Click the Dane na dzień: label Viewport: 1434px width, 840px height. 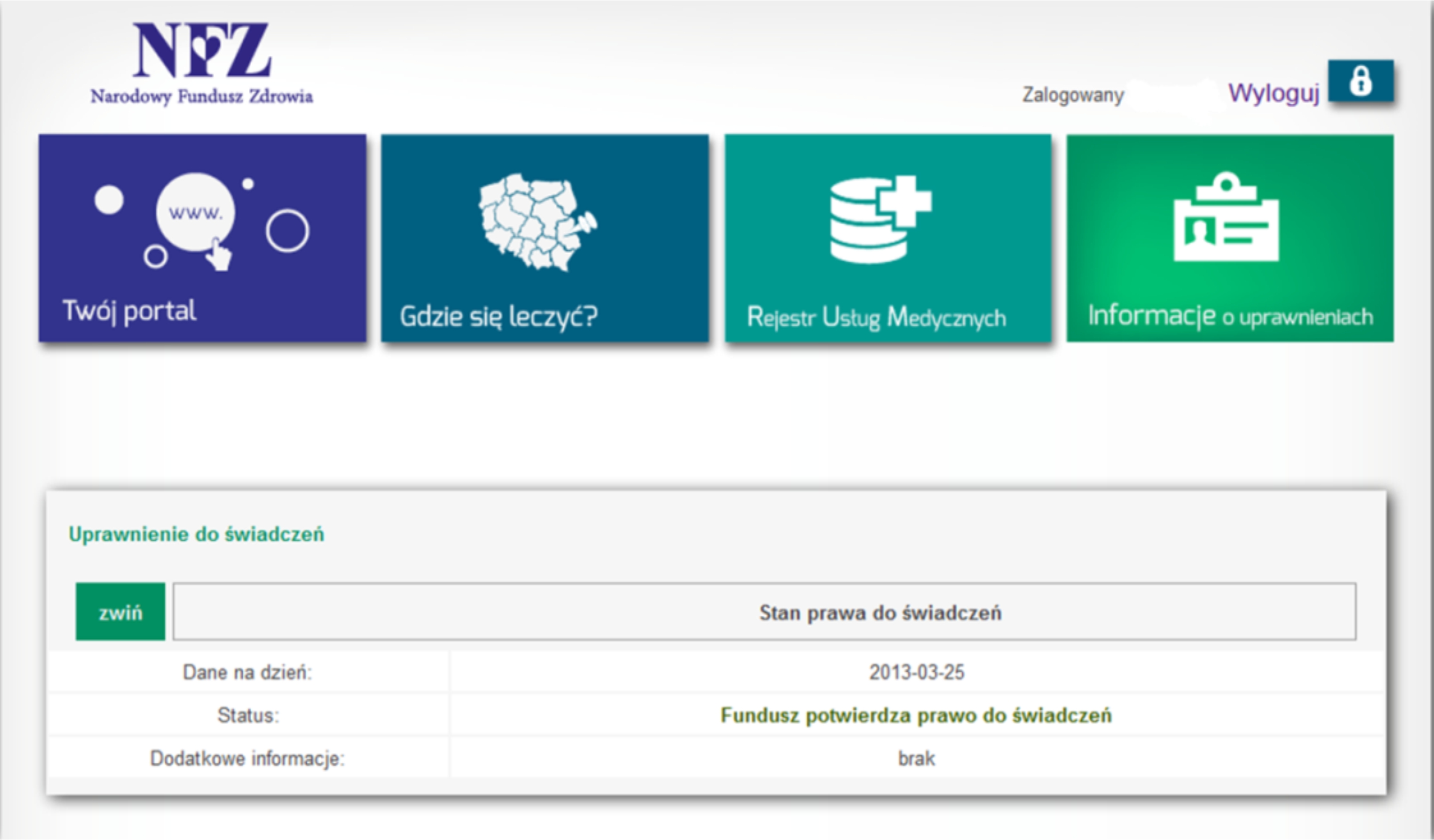pyautogui.click(x=247, y=673)
